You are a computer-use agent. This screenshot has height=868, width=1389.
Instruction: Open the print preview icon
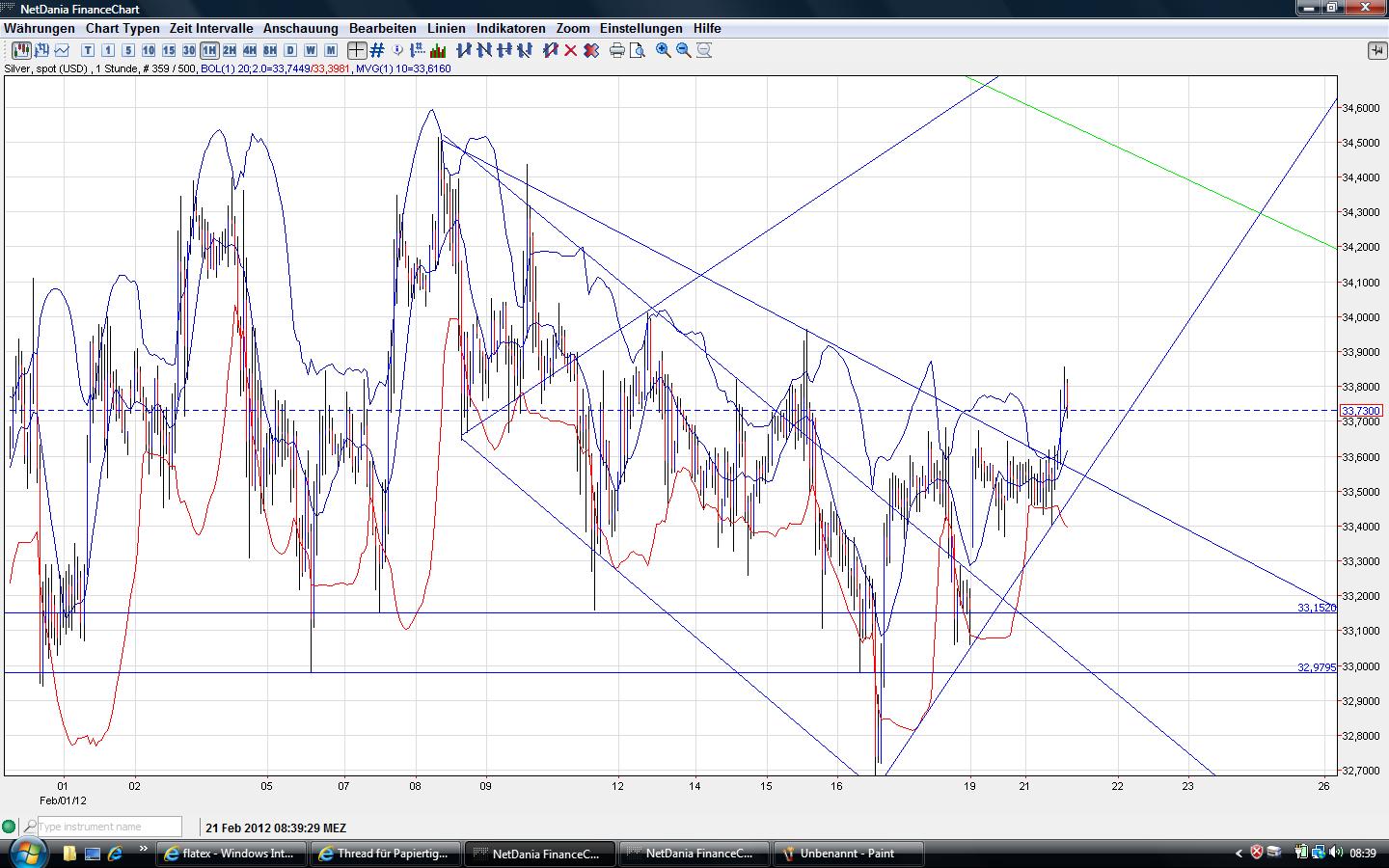(638, 50)
